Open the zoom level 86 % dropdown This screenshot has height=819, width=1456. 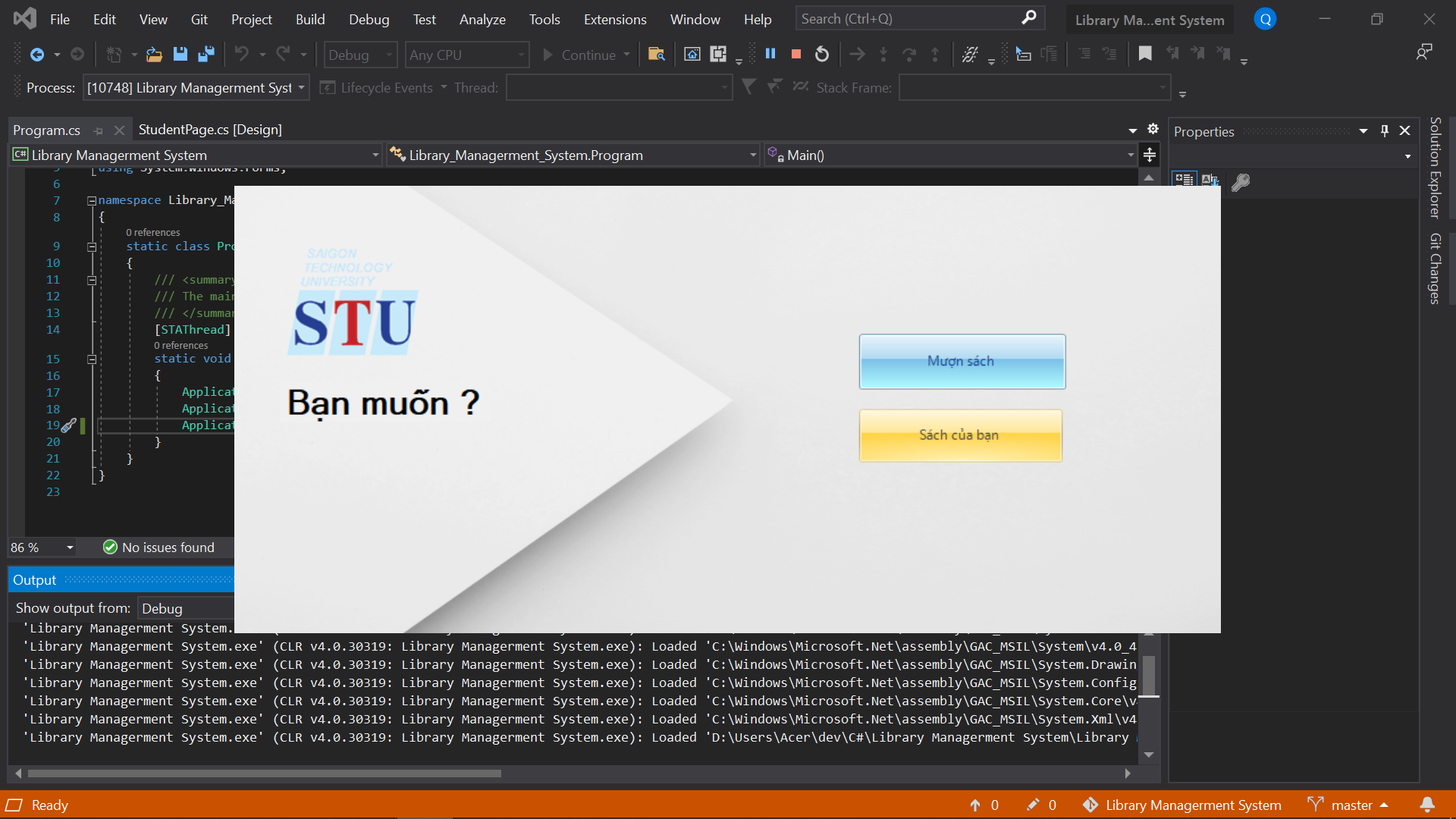tap(70, 548)
